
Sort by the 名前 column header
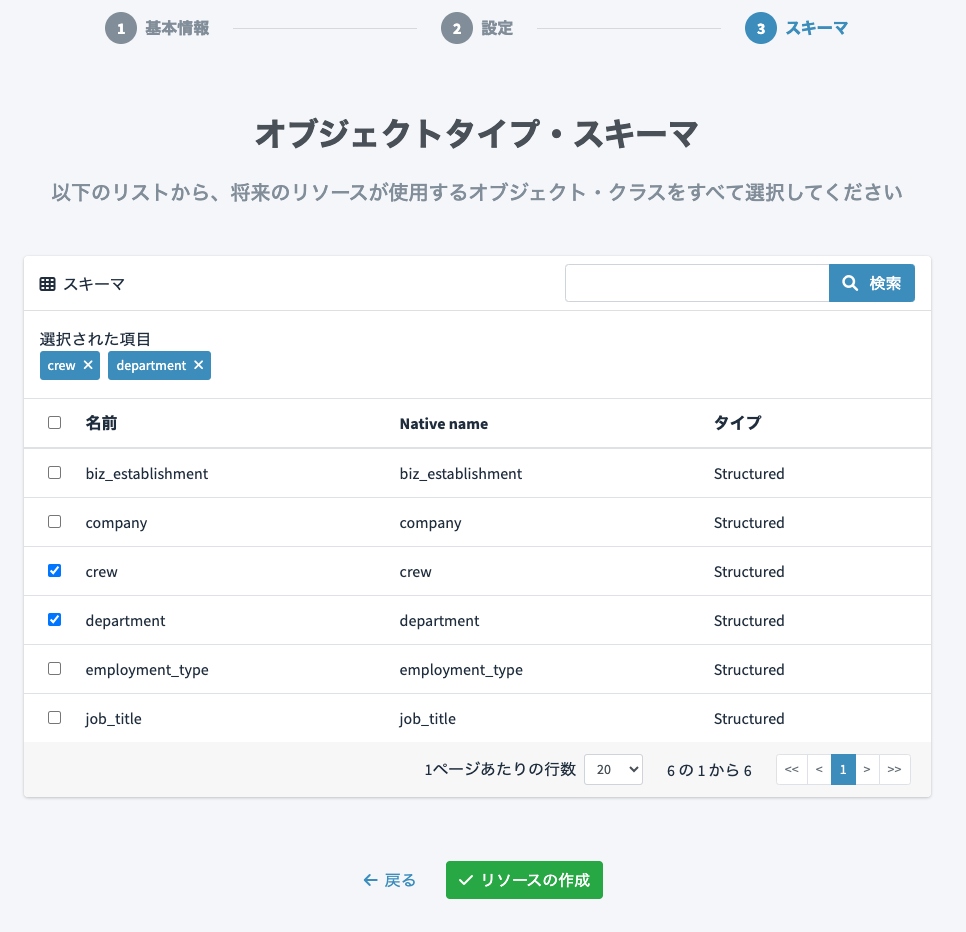(x=101, y=423)
